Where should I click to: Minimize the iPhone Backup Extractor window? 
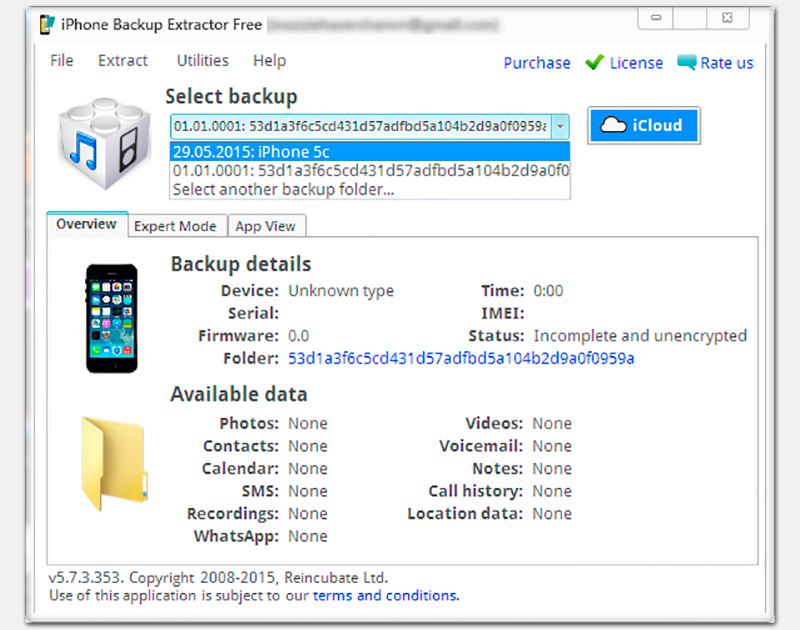[x=656, y=18]
